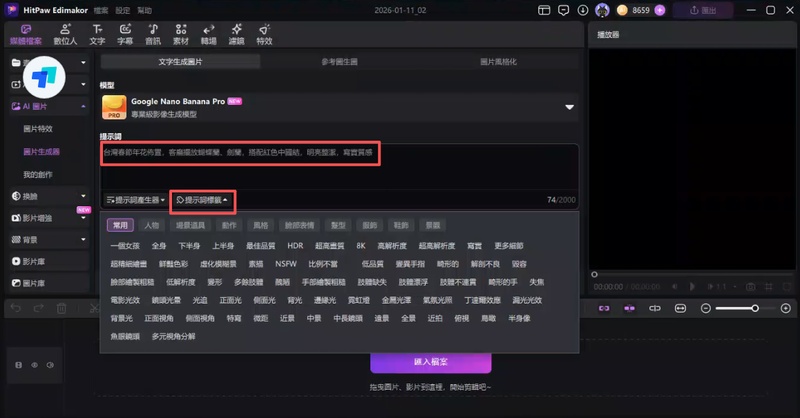Collapse the AI 圖片 sidebar section
800x418 pixels.
pyautogui.click(x=83, y=106)
